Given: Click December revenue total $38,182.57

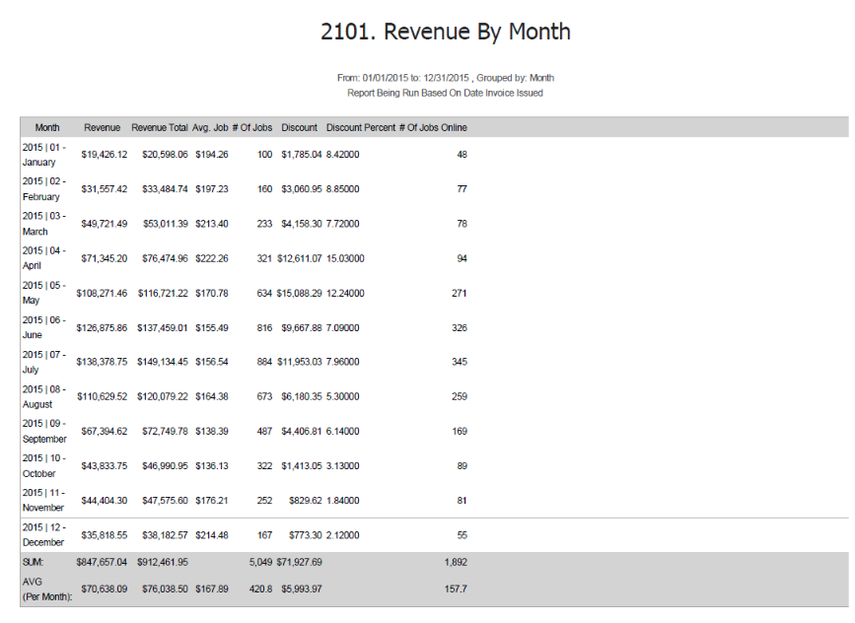Looking at the screenshot, I should pyautogui.click(x=165, y=535).
